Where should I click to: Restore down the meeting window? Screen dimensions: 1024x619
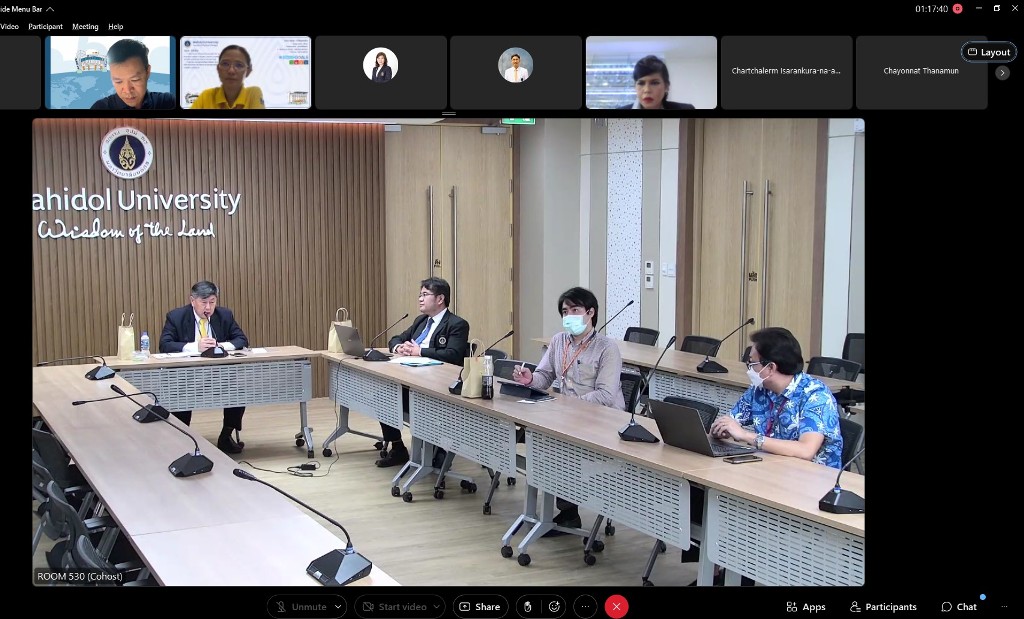pos(997,8)
